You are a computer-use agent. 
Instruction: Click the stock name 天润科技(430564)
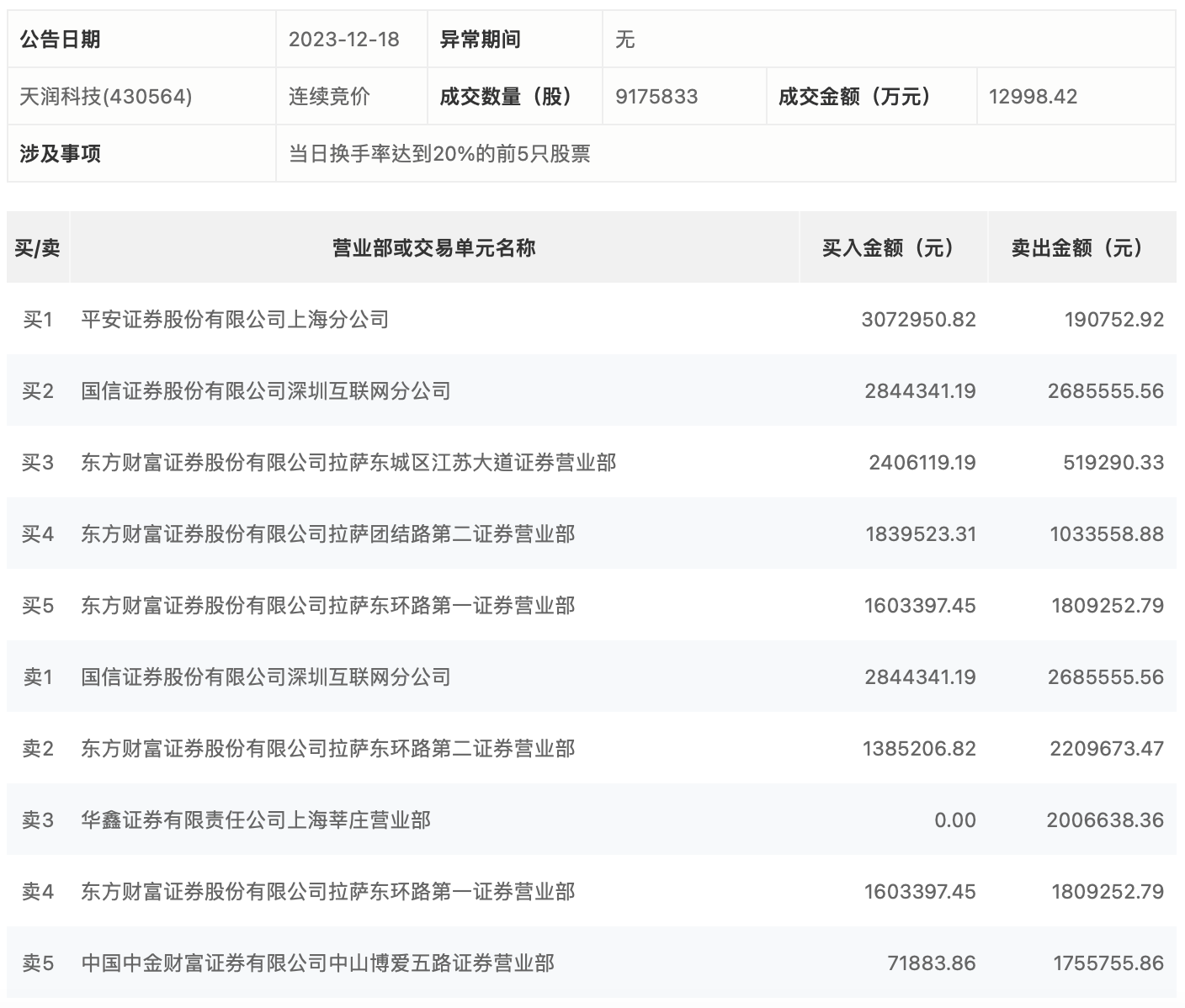(x=106, y=97)
